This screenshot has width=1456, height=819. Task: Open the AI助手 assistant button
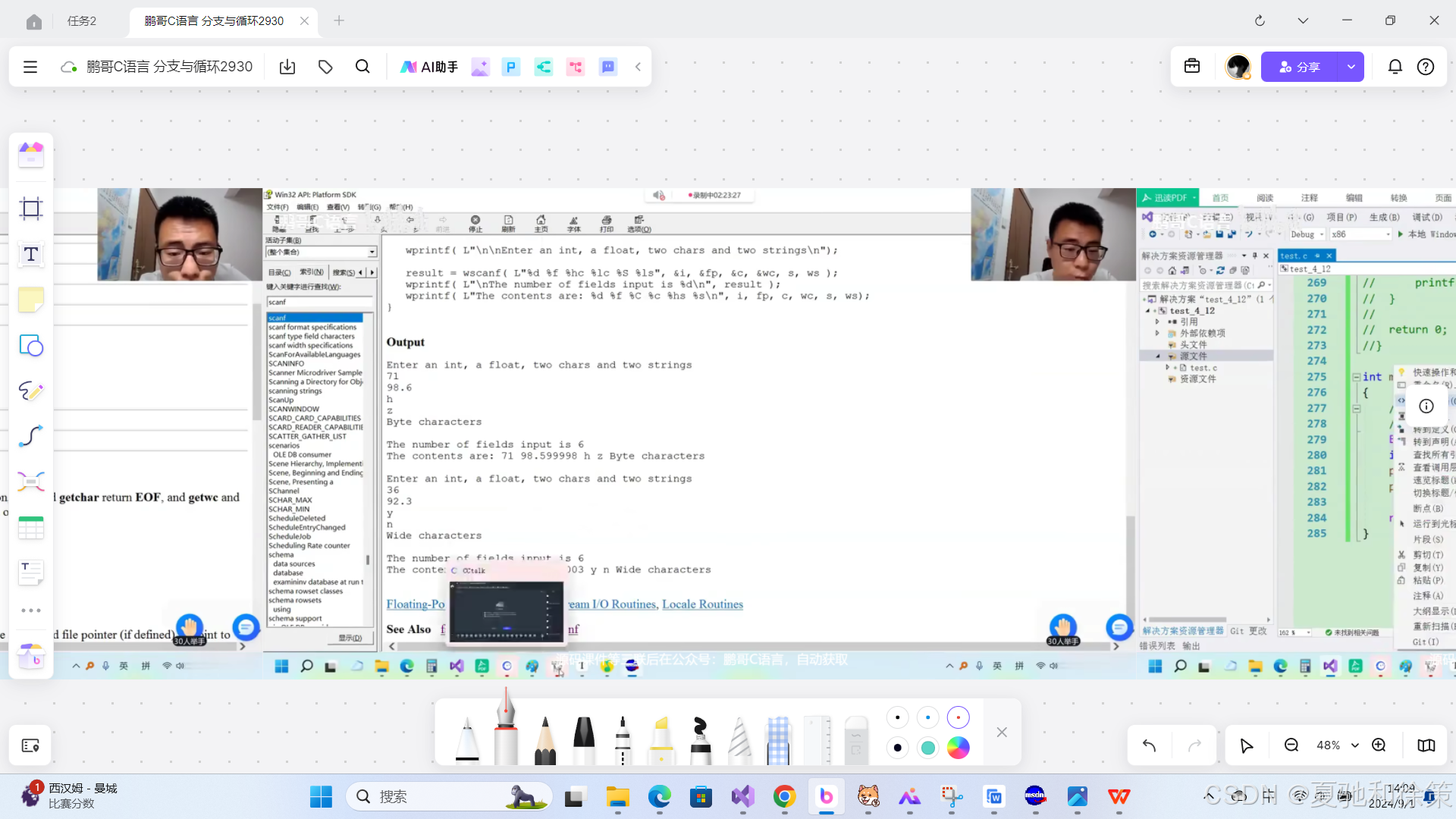tap(429, 67)
